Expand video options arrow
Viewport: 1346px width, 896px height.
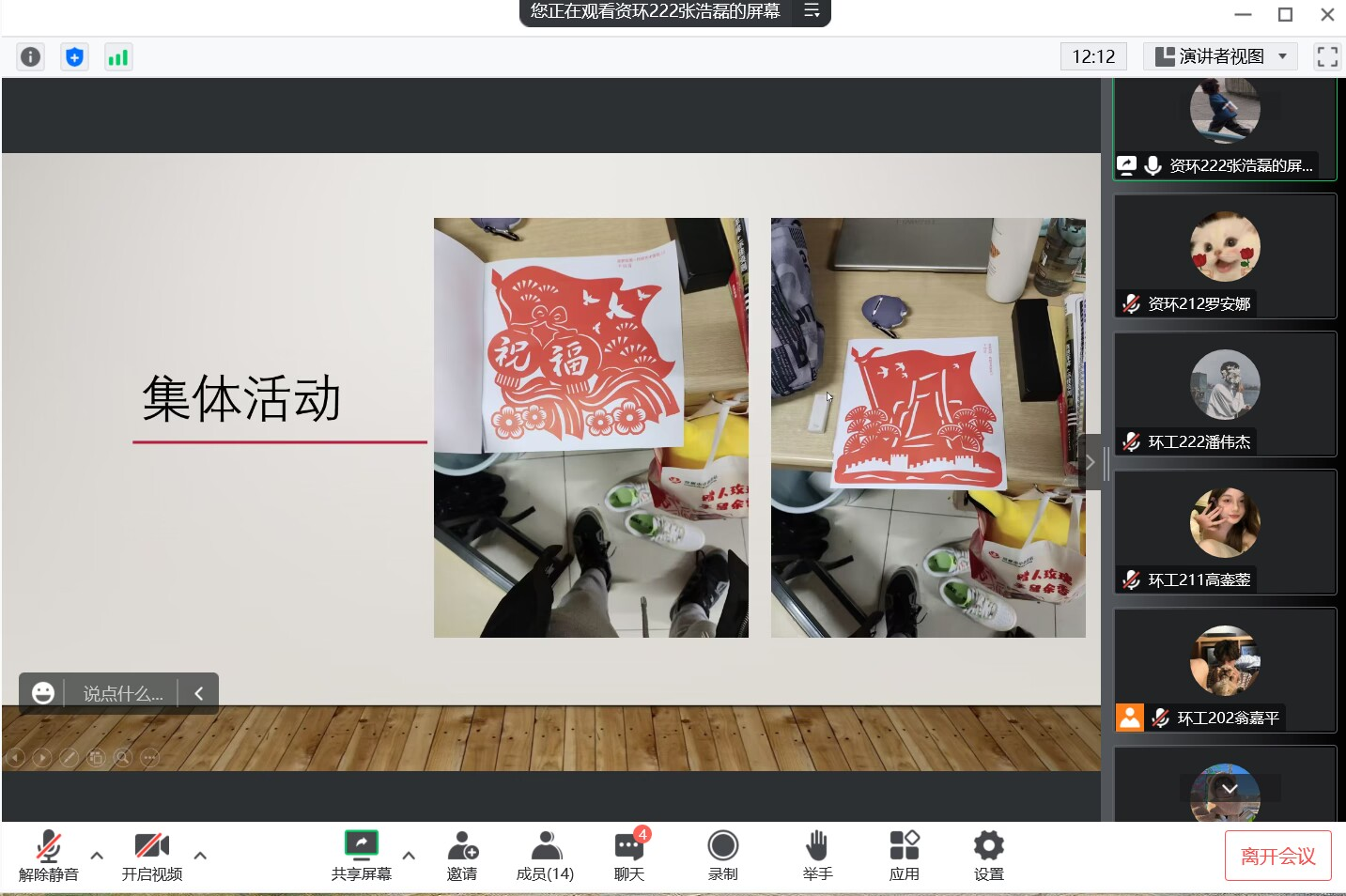200,856
